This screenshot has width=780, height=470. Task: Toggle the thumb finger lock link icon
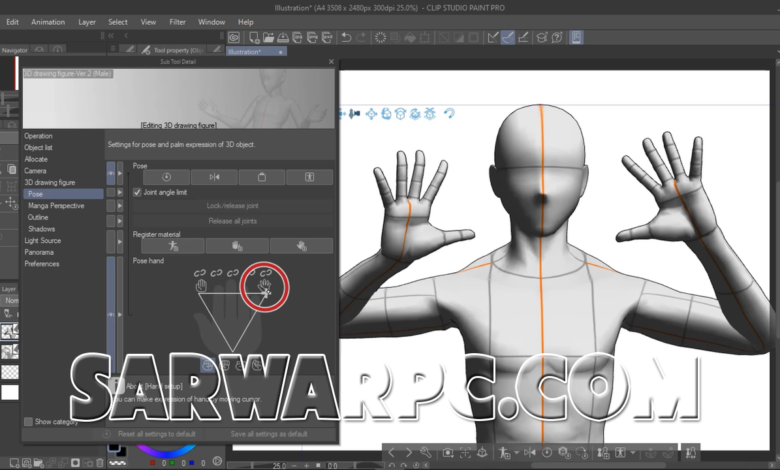pos(199,273)
